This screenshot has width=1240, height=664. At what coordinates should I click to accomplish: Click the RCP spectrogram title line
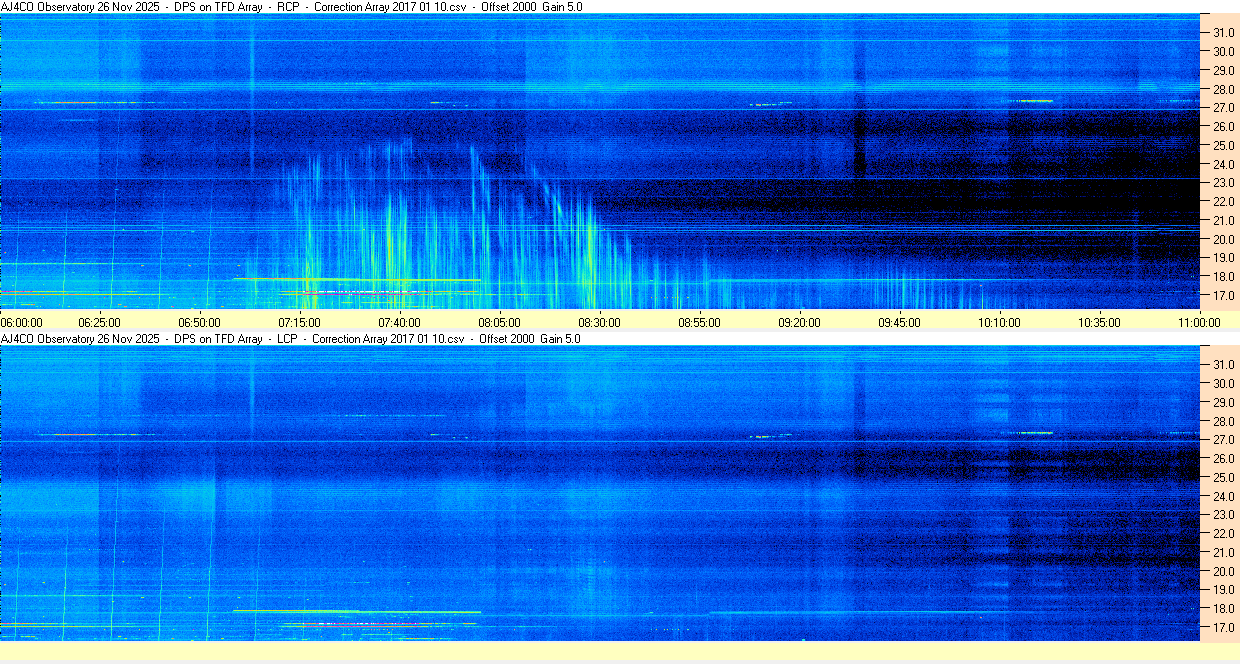coord(292,7)
